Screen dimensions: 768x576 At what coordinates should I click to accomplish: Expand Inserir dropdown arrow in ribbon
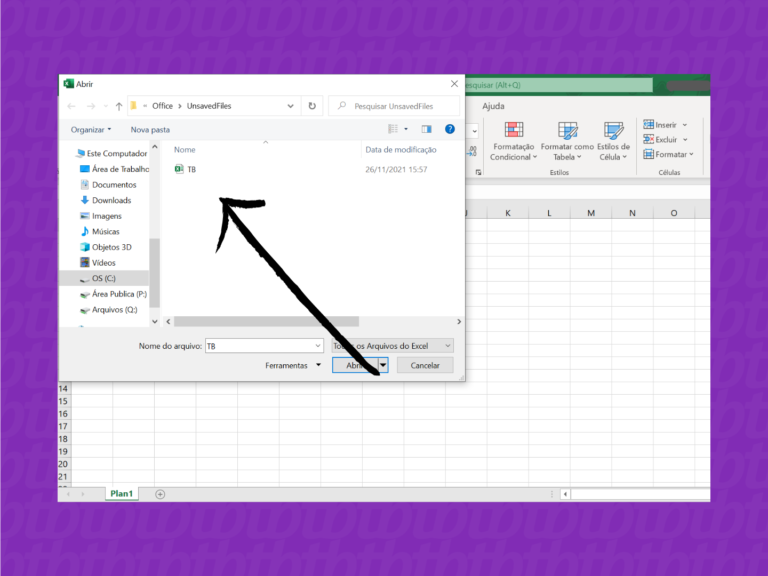(685, 125)
